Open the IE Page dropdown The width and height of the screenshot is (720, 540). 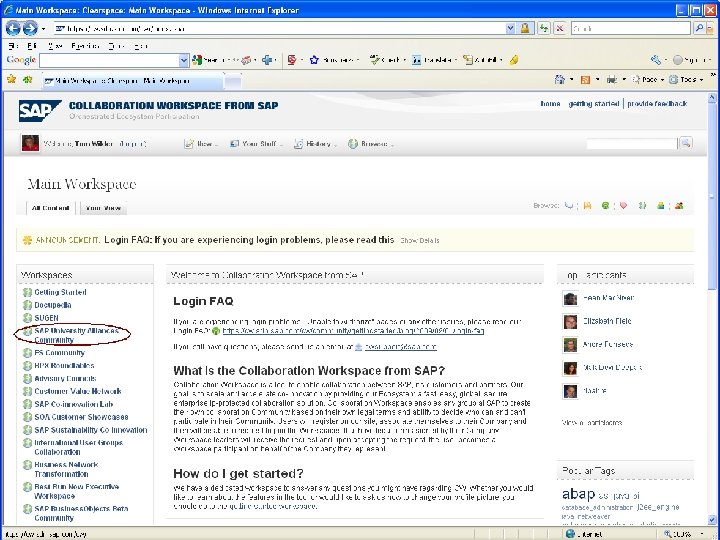point(648,80)
